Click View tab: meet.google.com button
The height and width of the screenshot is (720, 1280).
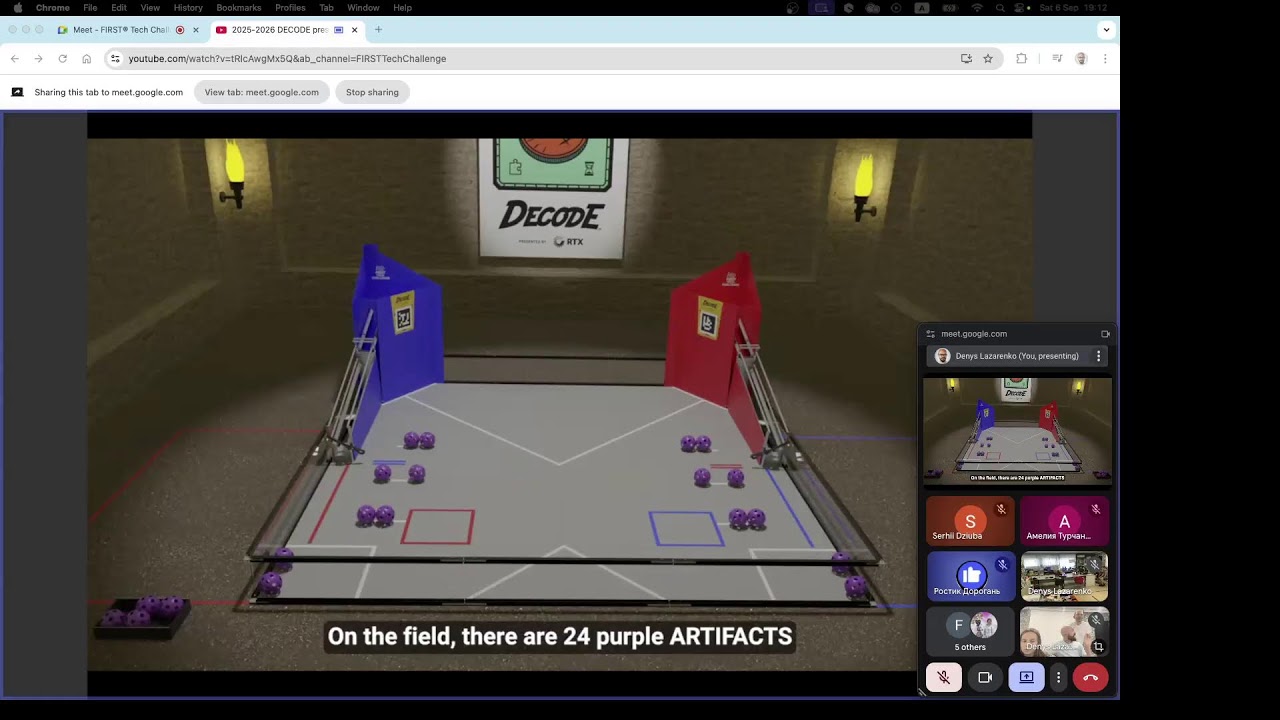pos(262,92)
